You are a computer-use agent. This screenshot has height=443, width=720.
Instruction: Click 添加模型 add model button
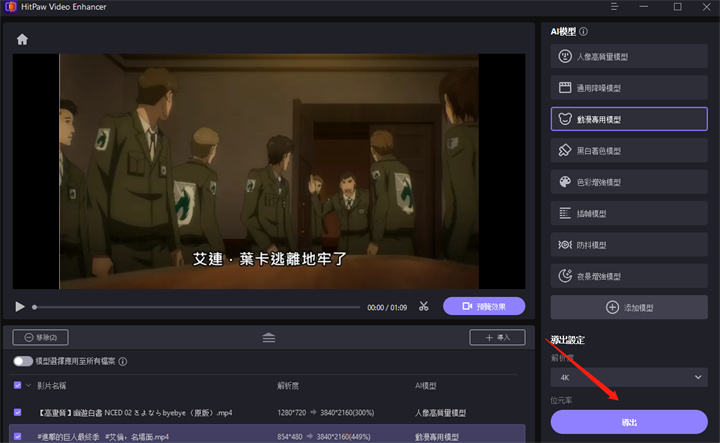click(629, 307)
